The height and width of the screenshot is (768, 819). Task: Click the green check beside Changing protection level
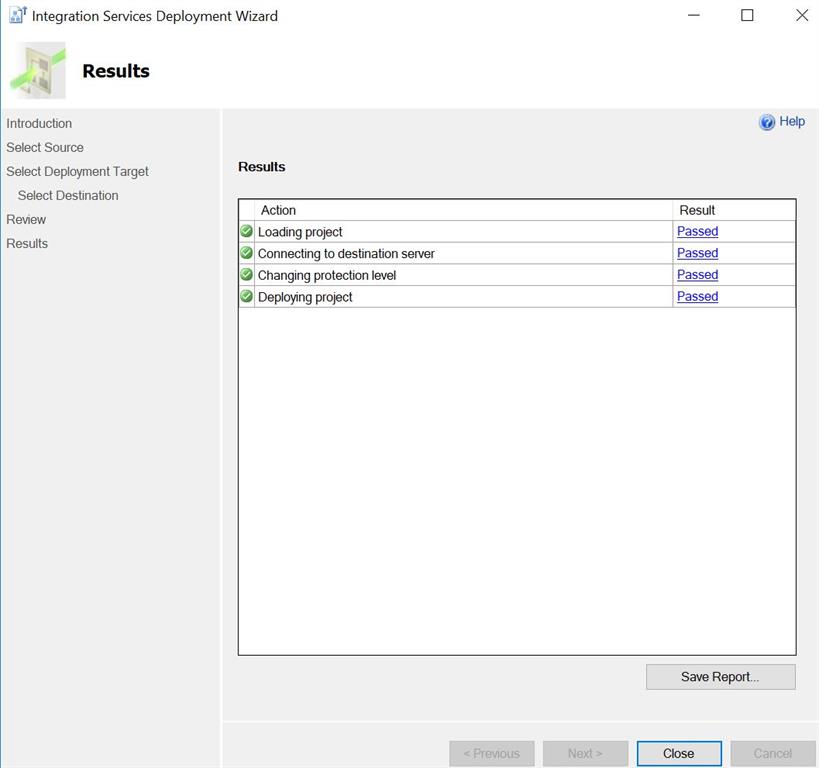point(245,274)
